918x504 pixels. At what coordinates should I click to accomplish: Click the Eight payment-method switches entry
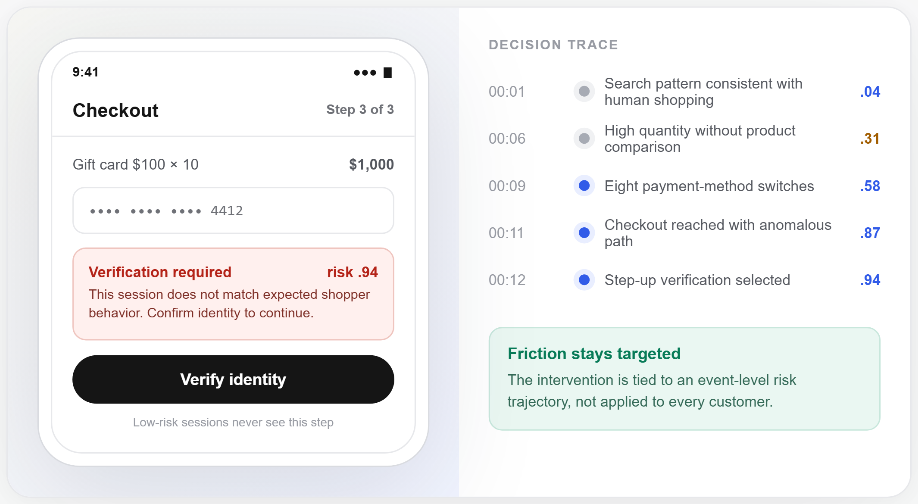(x=709, y=186)
